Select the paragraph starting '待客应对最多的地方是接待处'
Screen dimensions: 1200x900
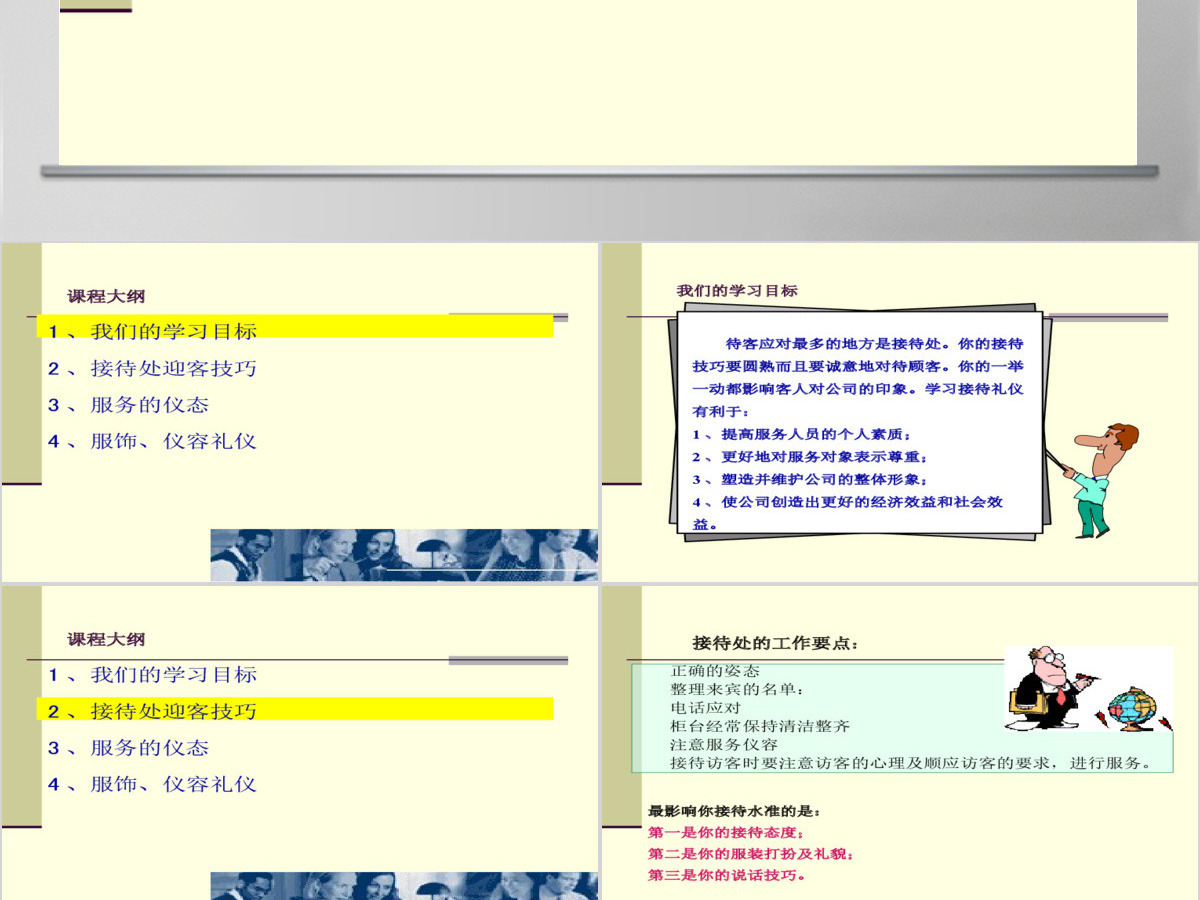(x=858, y=376)
